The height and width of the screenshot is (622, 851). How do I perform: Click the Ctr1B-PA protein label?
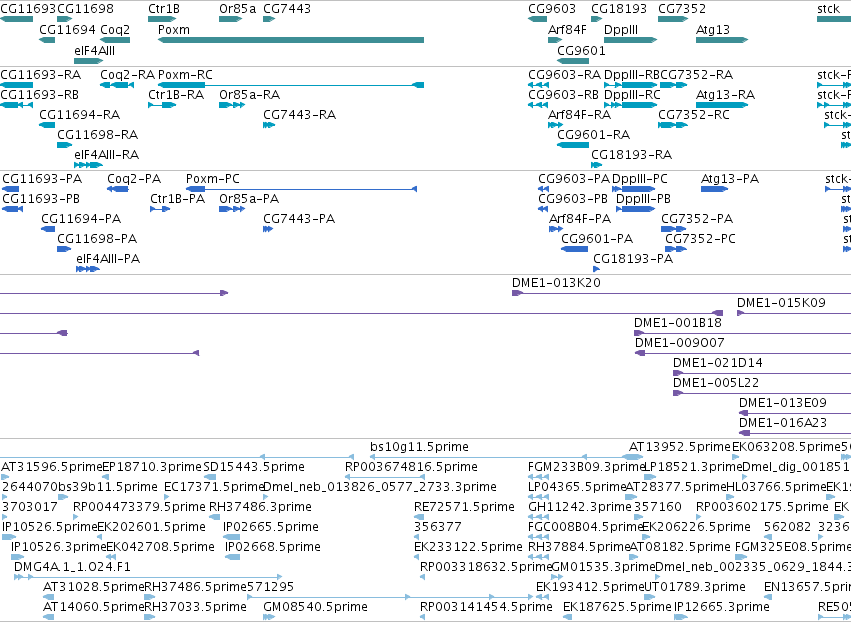(177, 199)
